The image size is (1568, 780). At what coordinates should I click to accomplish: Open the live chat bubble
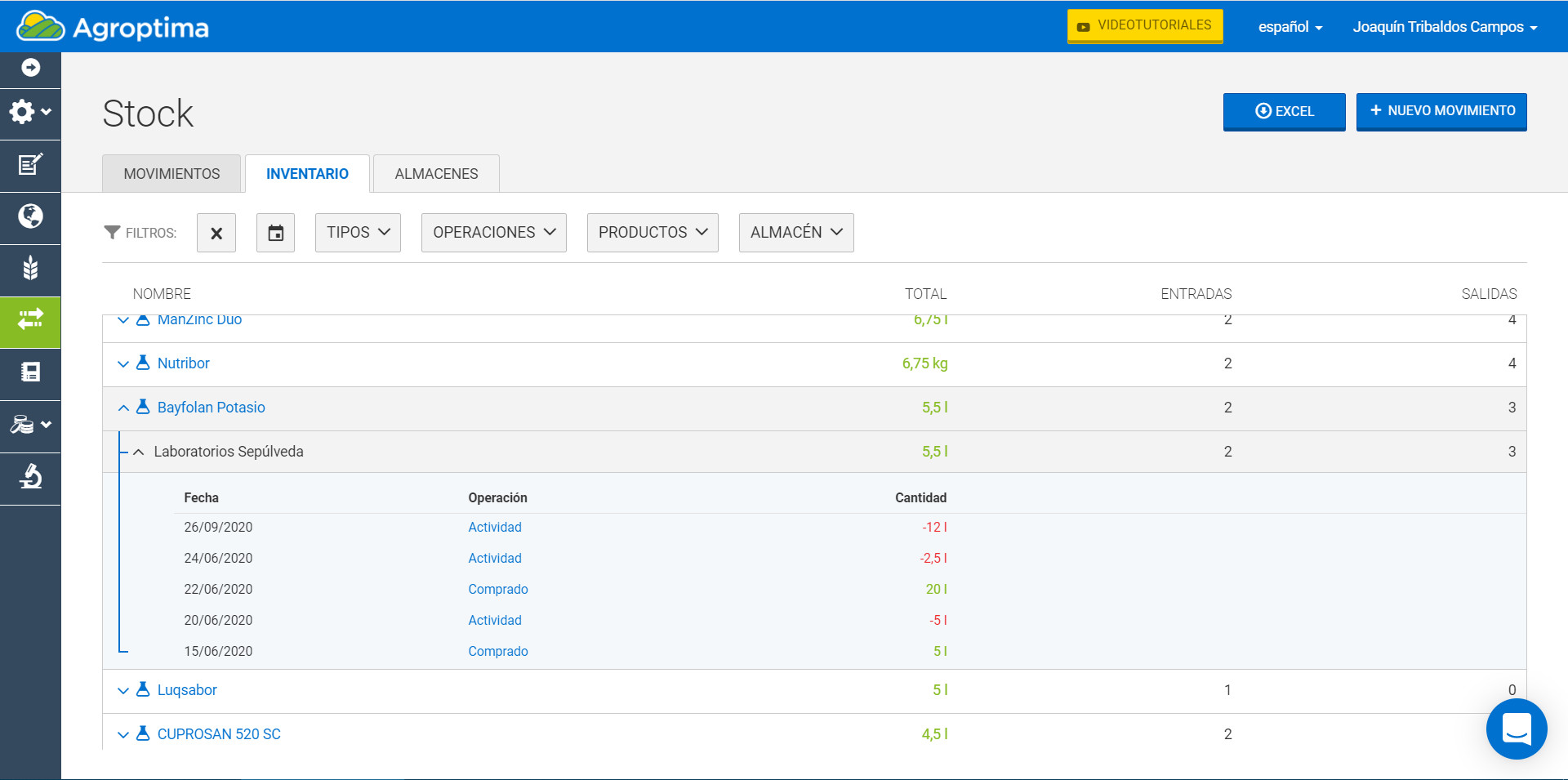(1516, 729)
